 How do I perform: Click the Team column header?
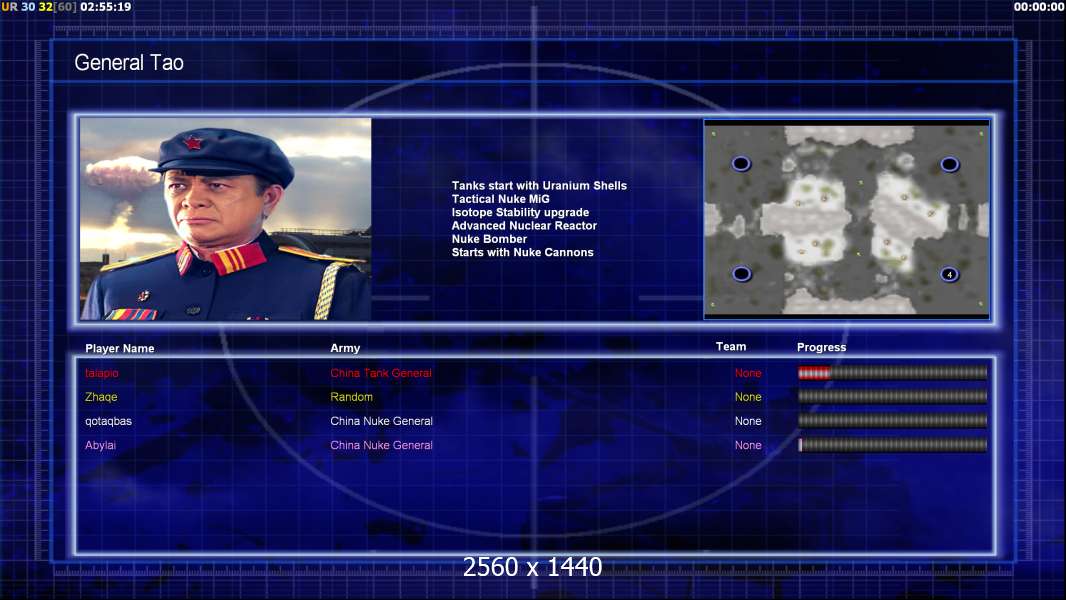pyautogui.click(x=731, y=347)
